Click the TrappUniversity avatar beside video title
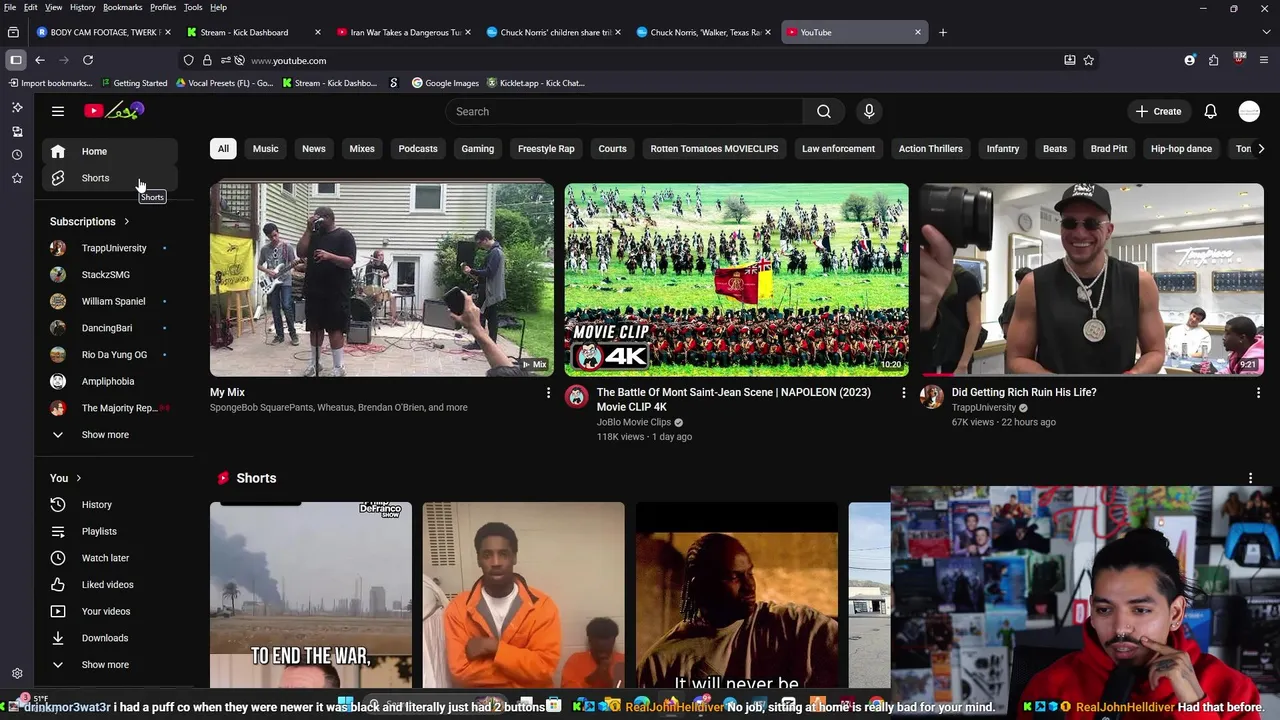The height and width of the screenshot is (720, 1280). point(932,397)
